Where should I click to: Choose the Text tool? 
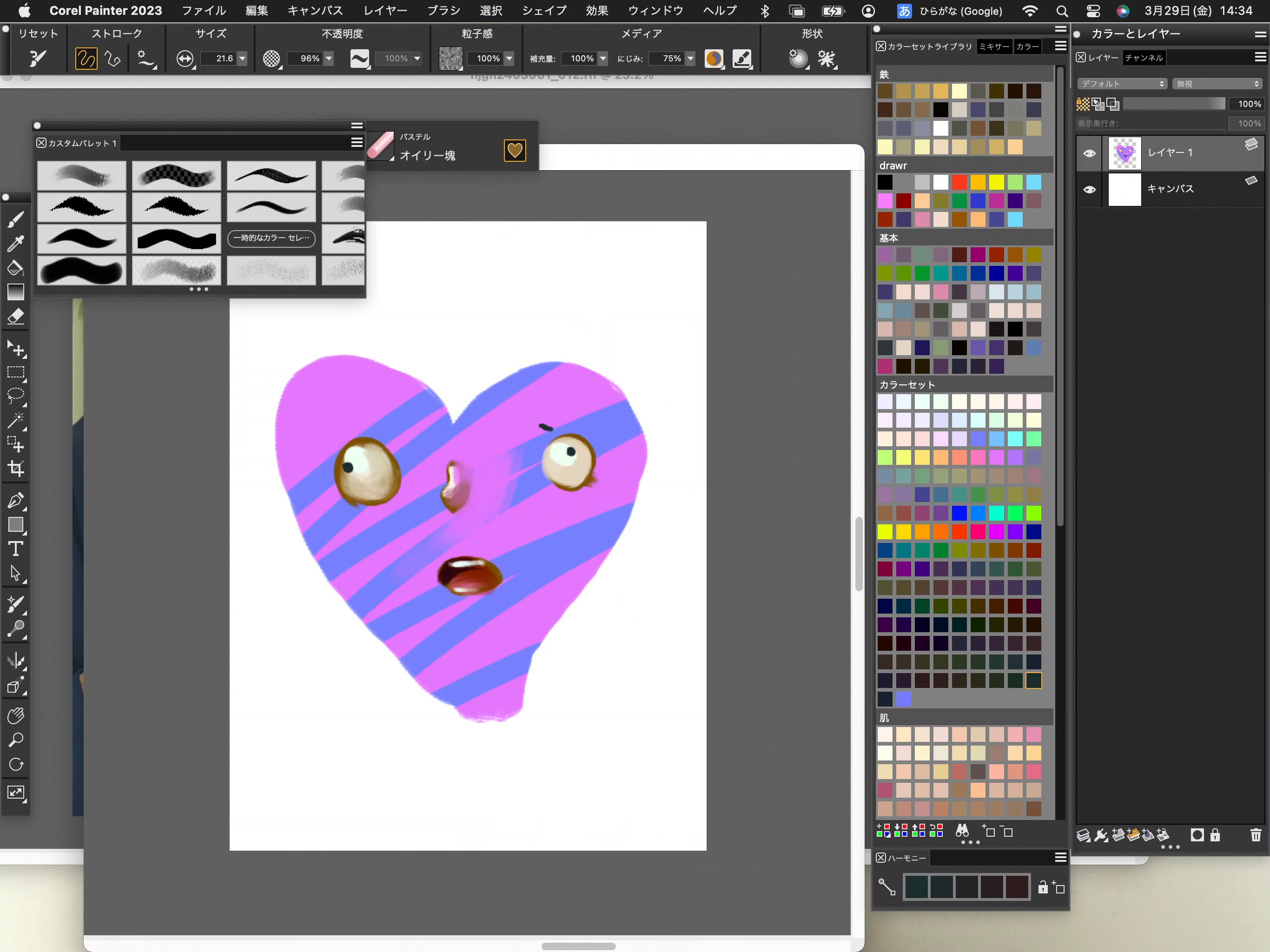pyautogui.click(x=15, y=549)
